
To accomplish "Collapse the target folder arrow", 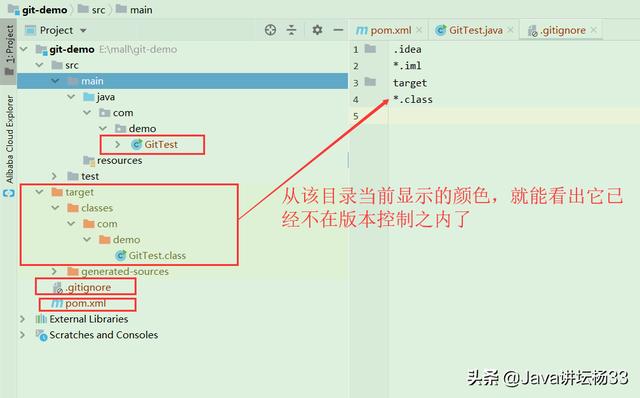I will click(x=40, y=192).
